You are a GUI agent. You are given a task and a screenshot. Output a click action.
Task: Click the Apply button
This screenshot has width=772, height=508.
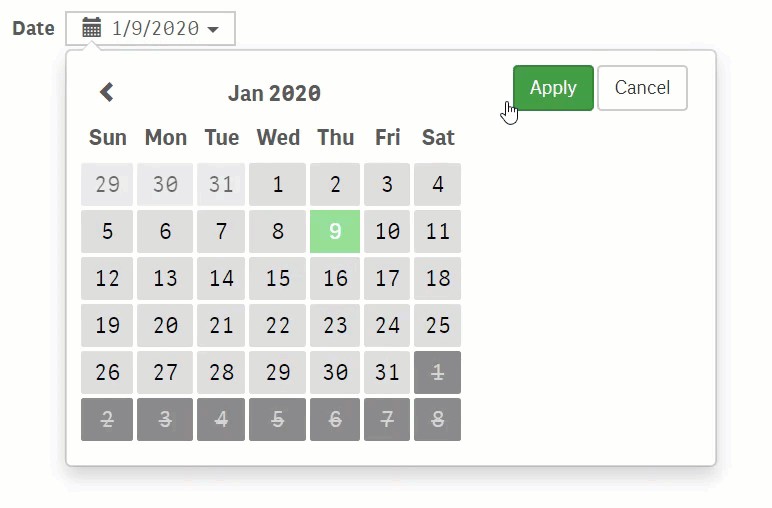pyautogui.click(x=553, y=88)
